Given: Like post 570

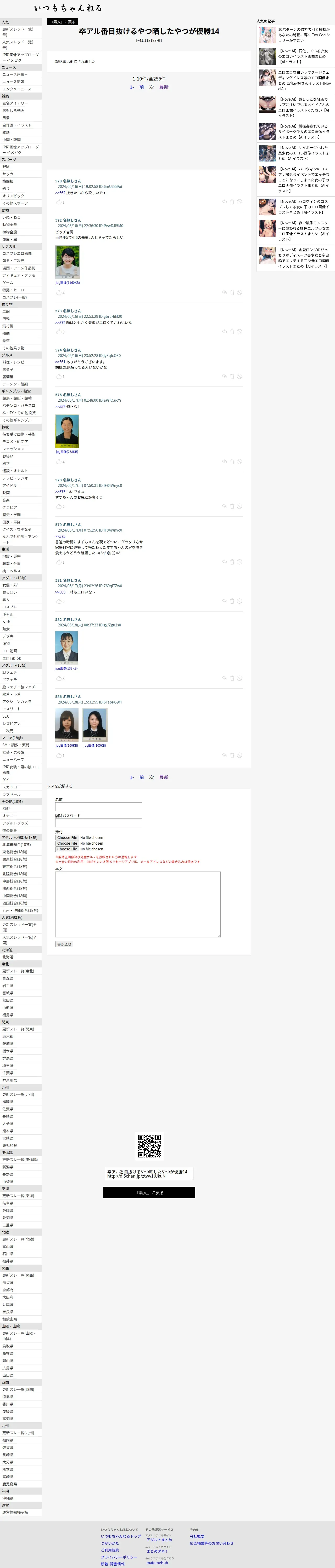Looking at the screenshot, I should tap(59, 201).
